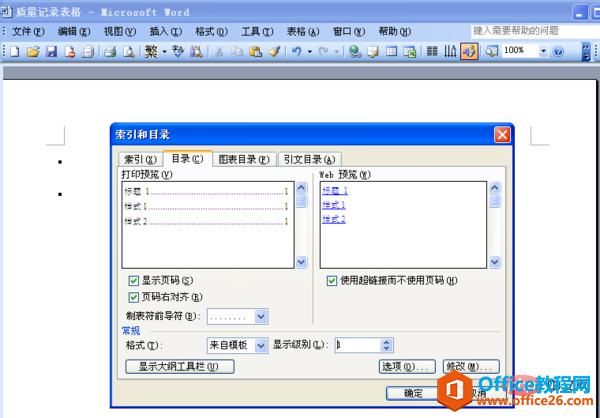Uncheck 使用超链接而不使用页码 checkbox
The height and width of the screenshot is (418, 600).
pos(332,281)
